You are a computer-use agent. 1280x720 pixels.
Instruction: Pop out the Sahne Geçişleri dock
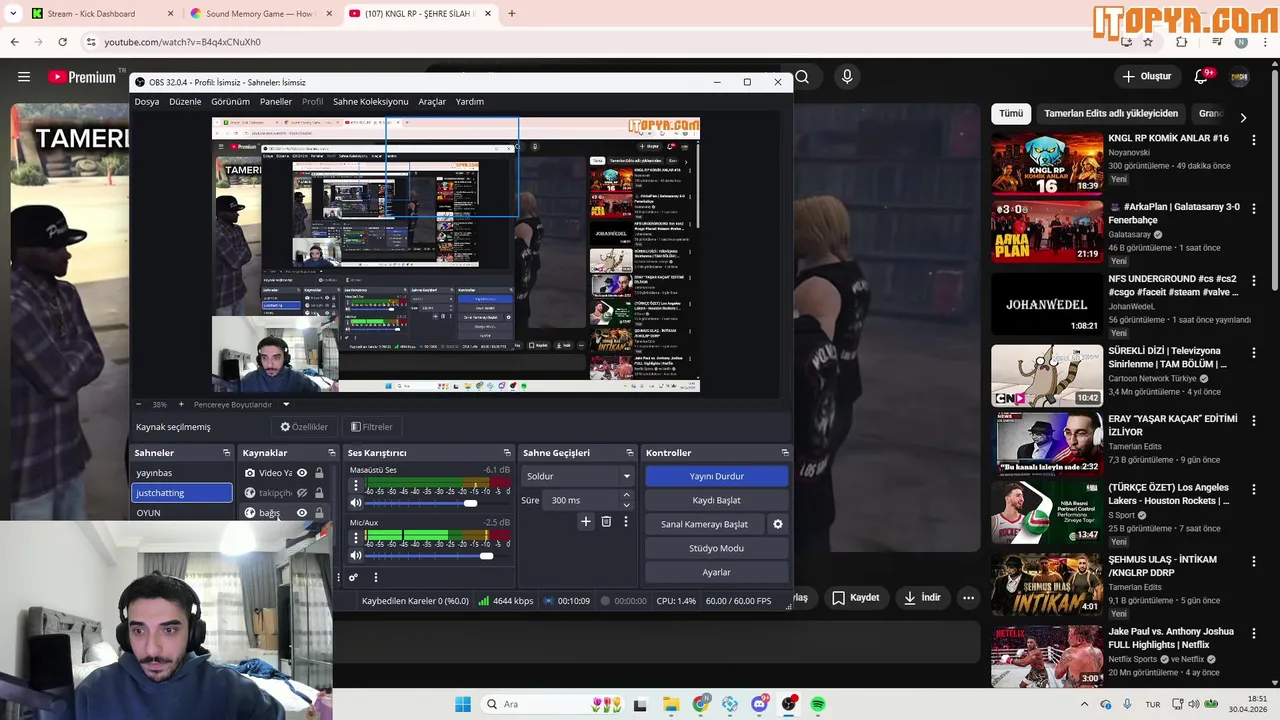point(629,453)
